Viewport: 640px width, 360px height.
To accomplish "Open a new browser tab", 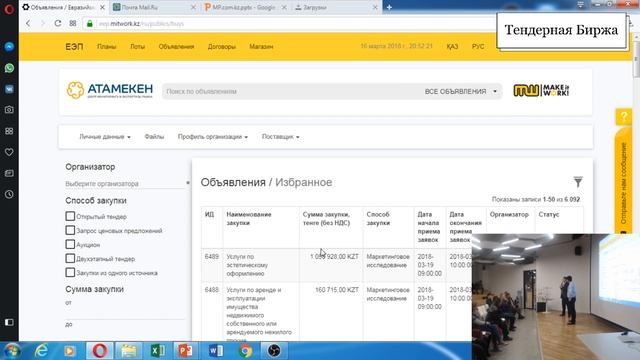I will click(x=389, y=7).
